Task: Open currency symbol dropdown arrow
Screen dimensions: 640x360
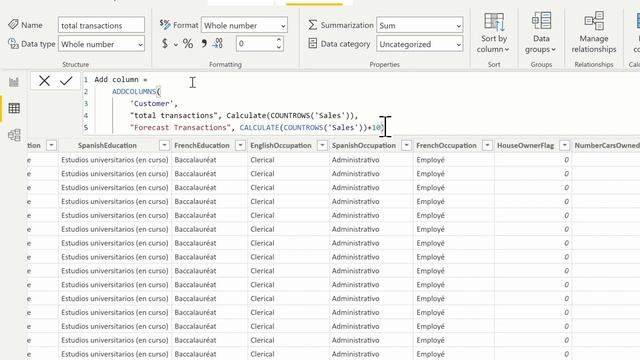Action: pyautogui.click(x=176, y=44)
